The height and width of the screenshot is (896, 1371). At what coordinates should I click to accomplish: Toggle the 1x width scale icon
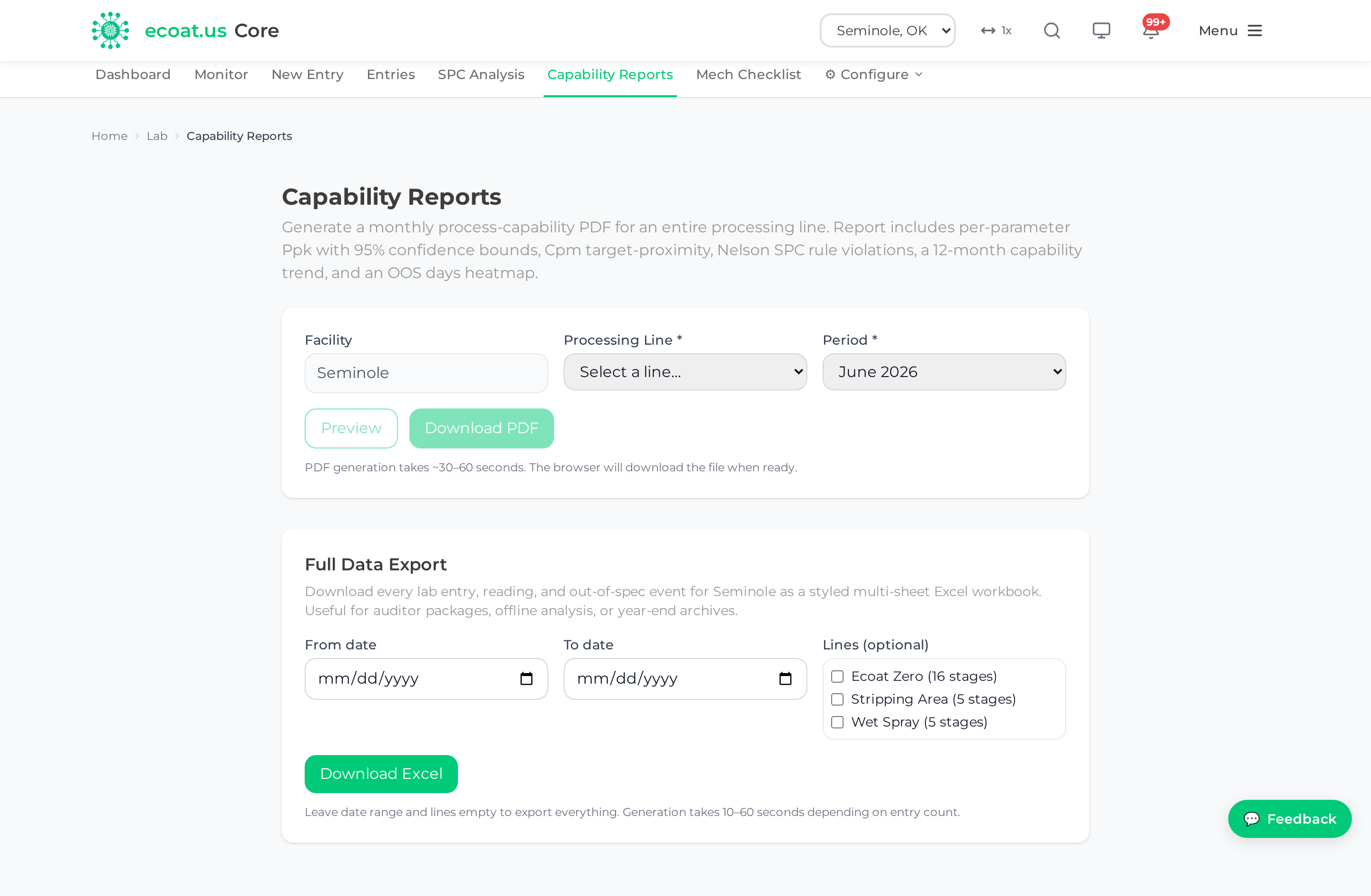[x=996, y=30]
